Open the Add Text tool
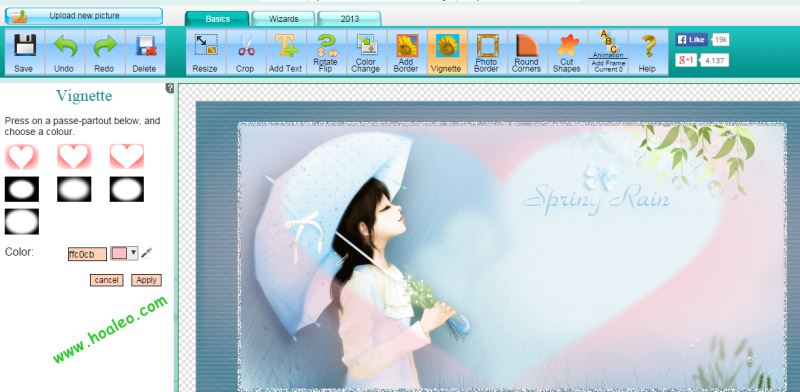This screenshot has height=392, width=800. (286, 52)
